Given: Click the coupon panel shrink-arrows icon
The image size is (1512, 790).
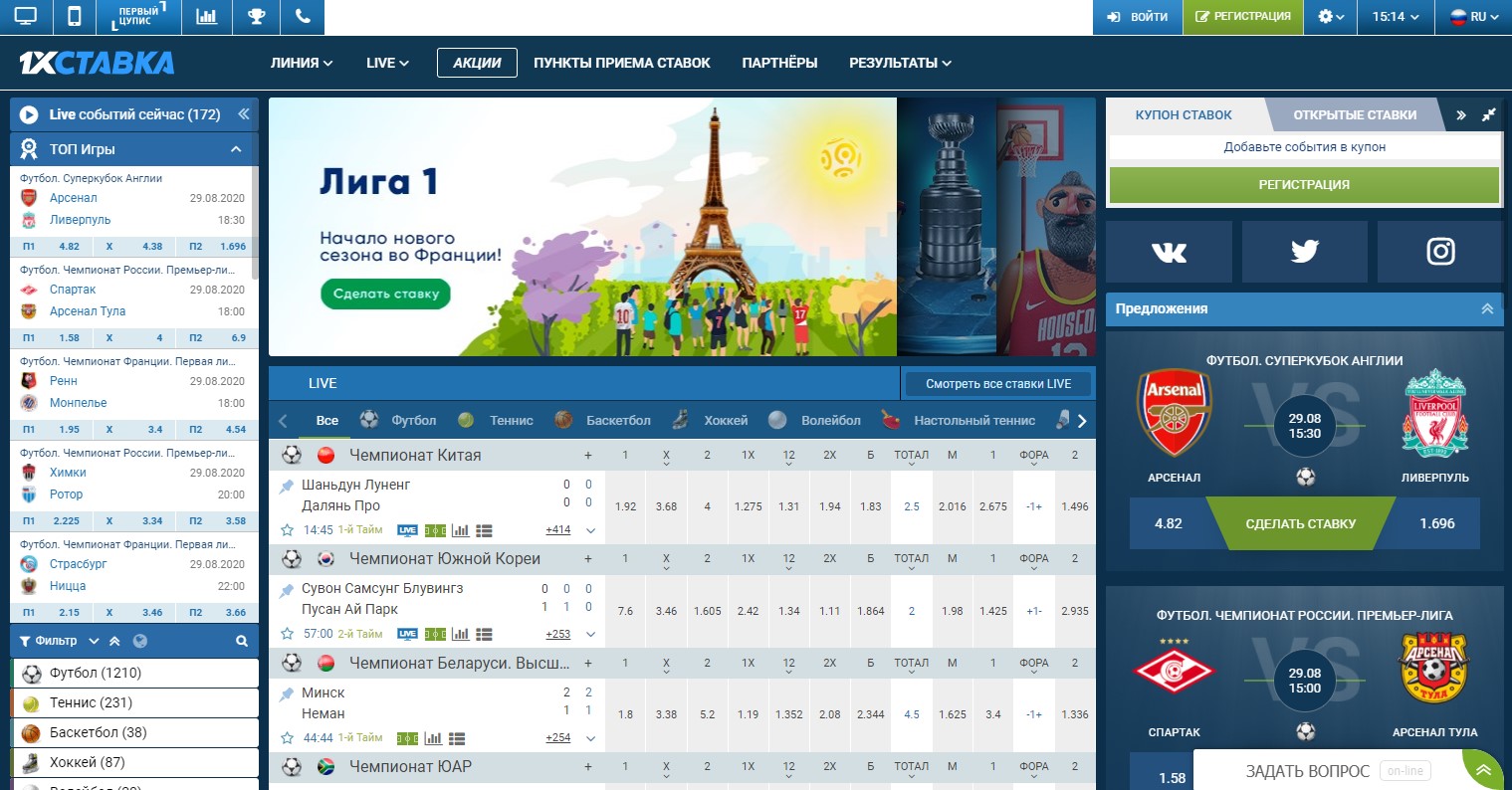Looking at the screenshot, I should point(1489,114).
